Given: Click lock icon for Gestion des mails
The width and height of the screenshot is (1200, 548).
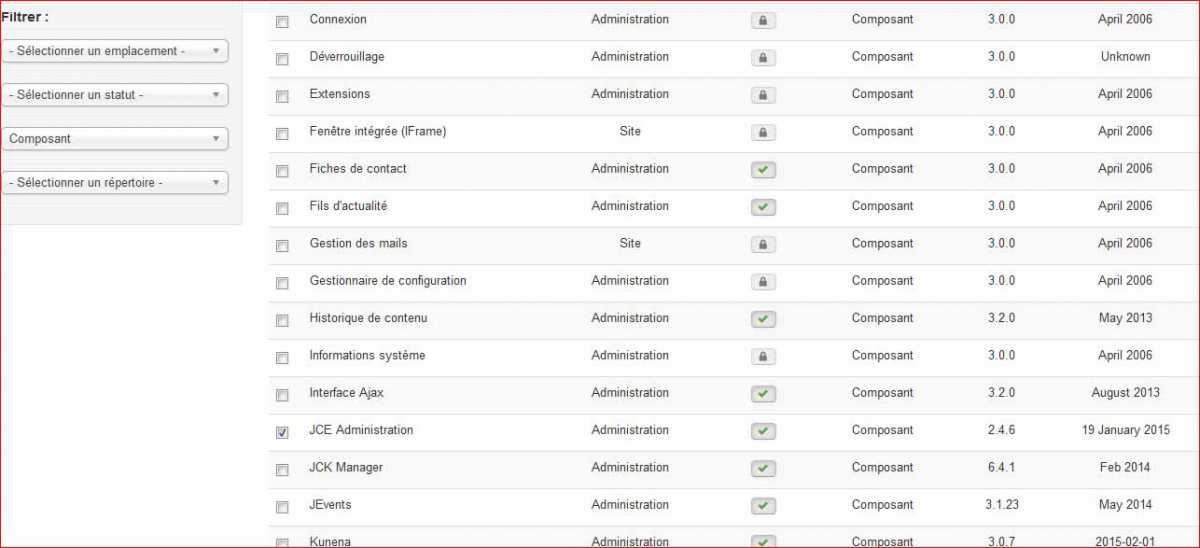Looking at the screenshot, I should tap(763, 244).
